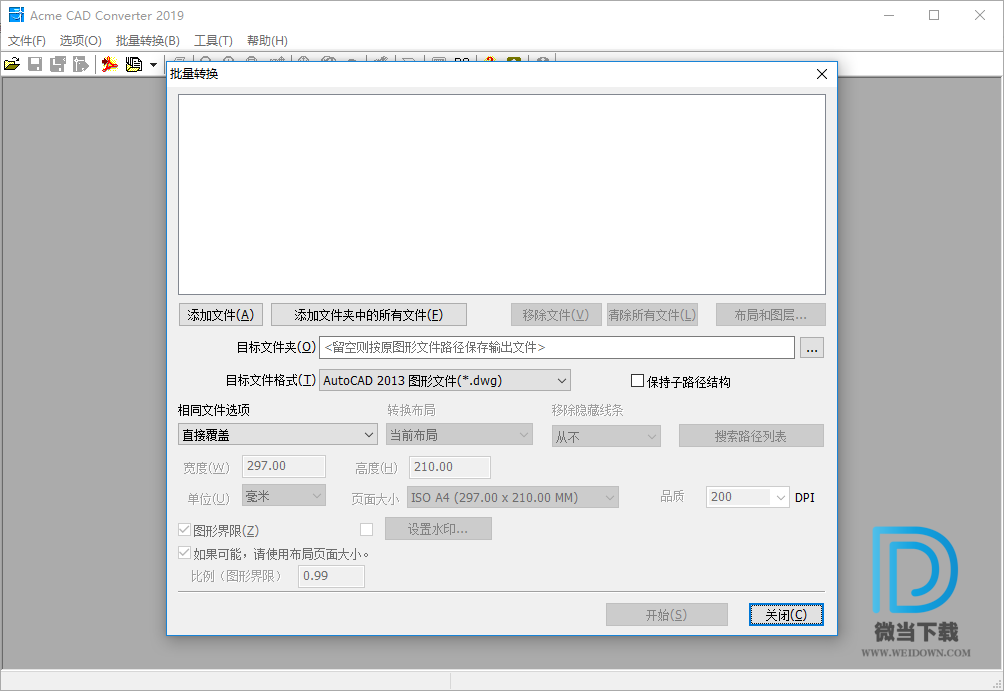Viewport: 1004px width, 691px height.
Task: Enable the 保持子路径结构 checkbox
Action: click(637, 381)
